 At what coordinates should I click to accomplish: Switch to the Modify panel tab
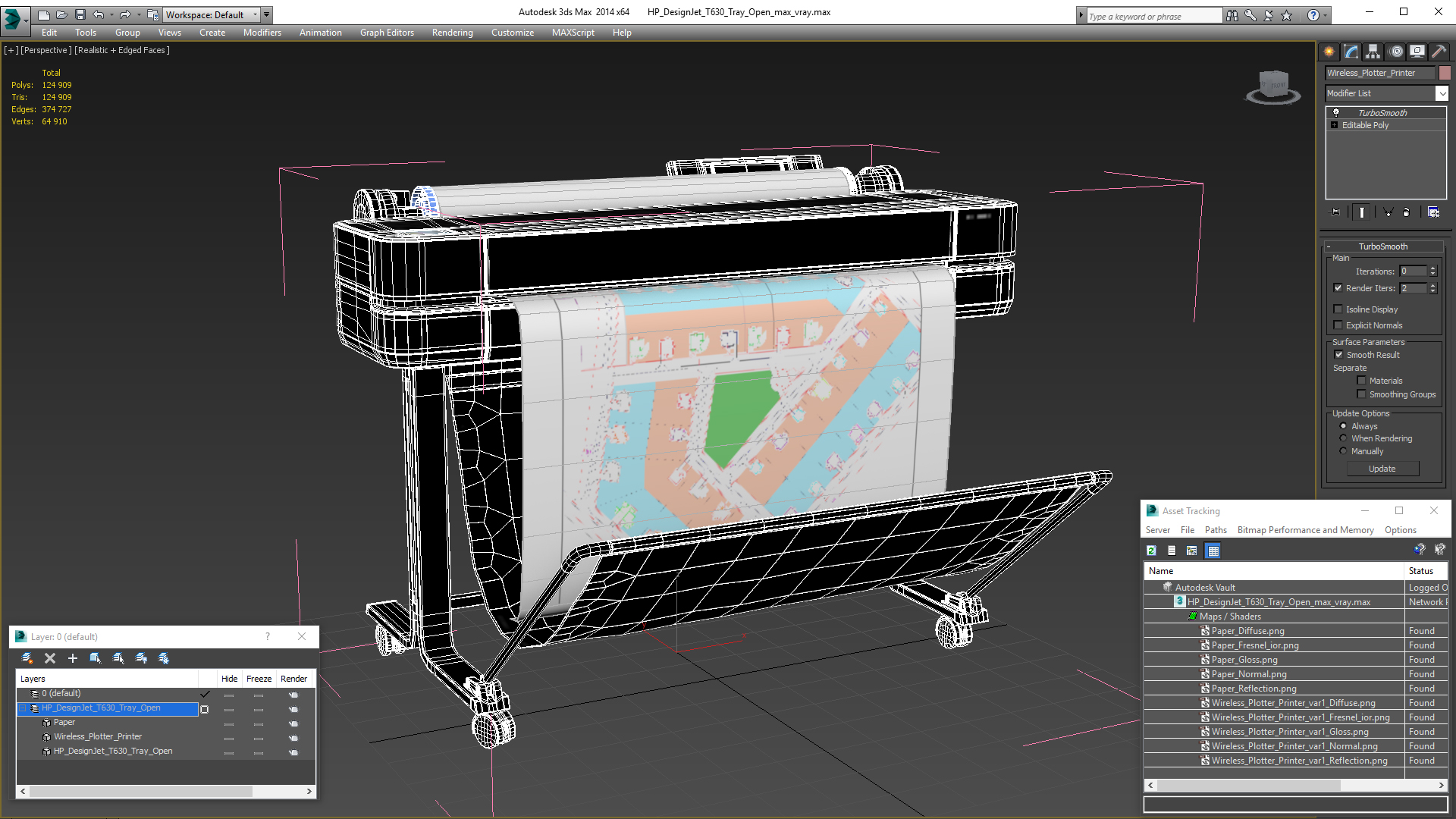point(1351,52)
